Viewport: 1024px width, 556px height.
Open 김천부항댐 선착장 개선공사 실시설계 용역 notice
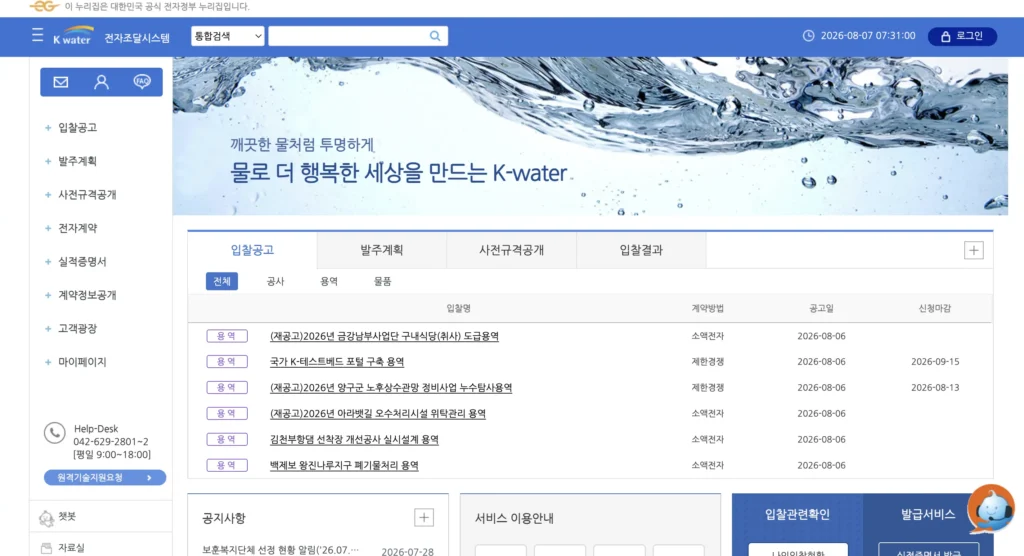tap(354, 440)
